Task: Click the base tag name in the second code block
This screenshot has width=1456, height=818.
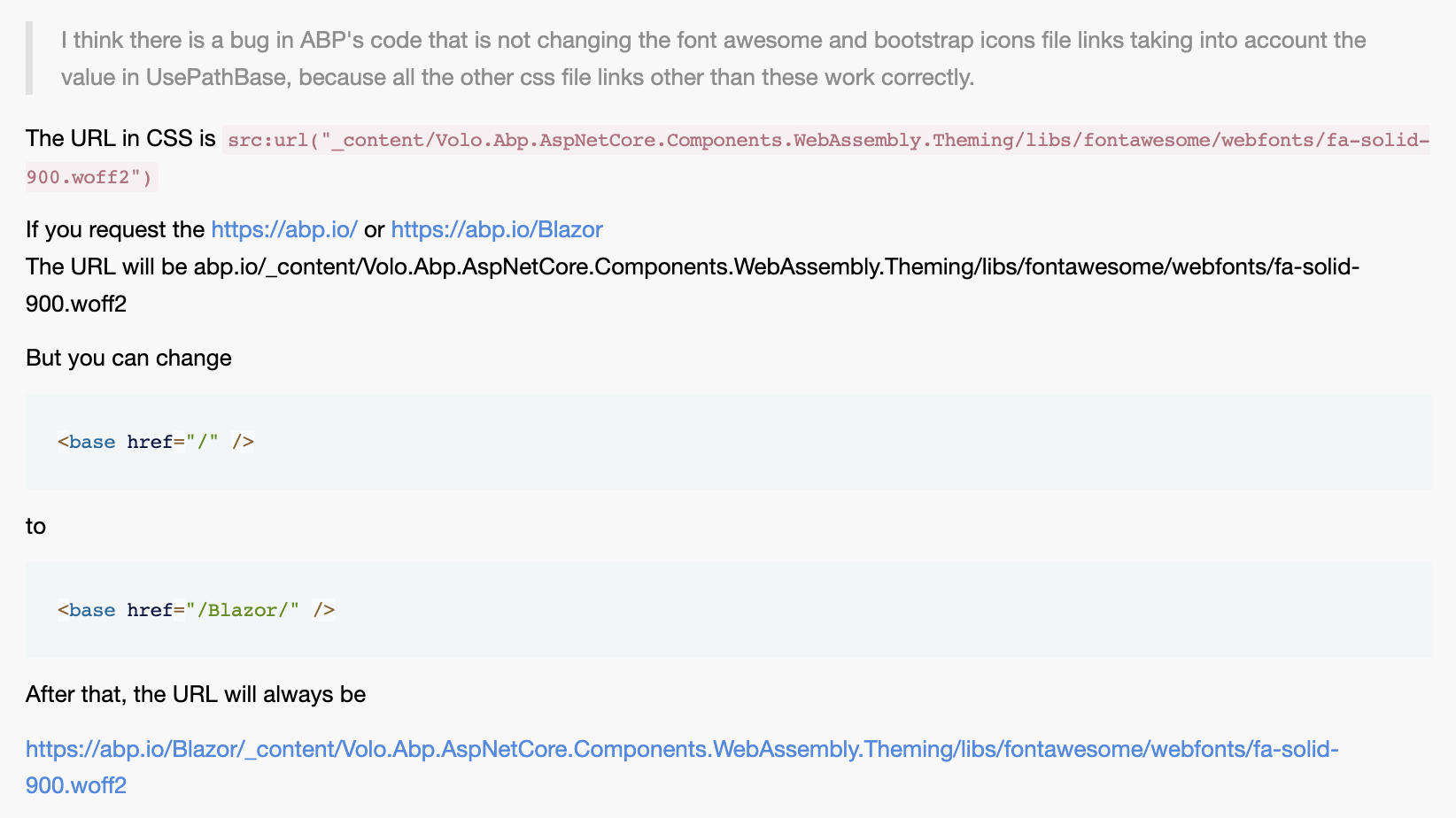Action: [x=92, y=610]
